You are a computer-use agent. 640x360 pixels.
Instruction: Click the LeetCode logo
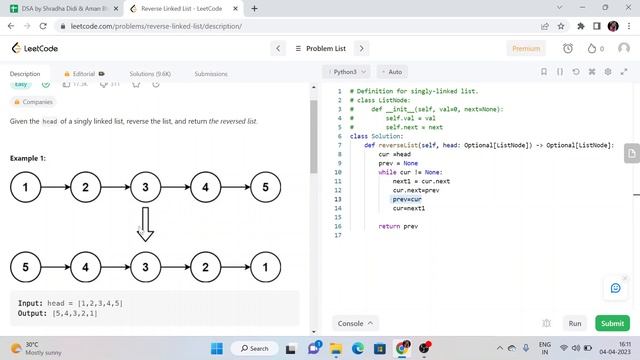click(35, 48)
